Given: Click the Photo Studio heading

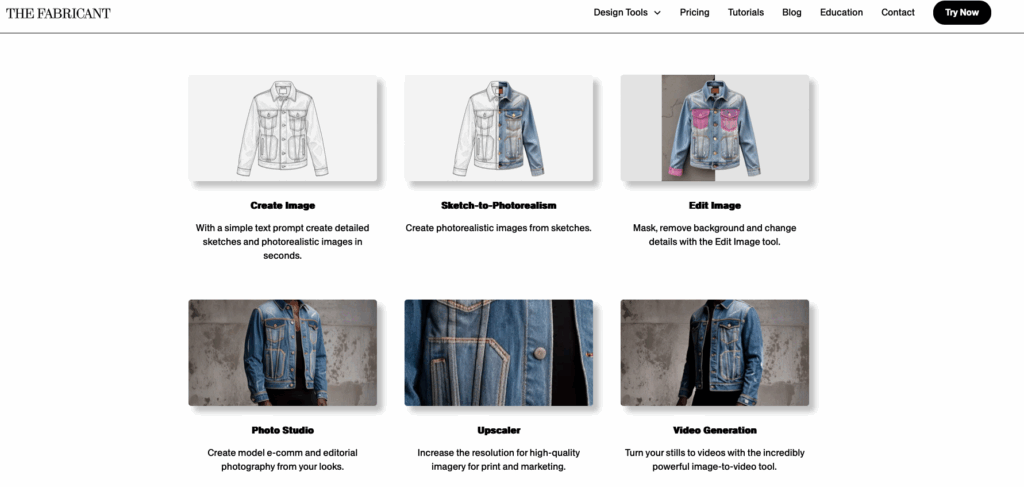Looking at the screenshot, I should [x=283, y=430].
